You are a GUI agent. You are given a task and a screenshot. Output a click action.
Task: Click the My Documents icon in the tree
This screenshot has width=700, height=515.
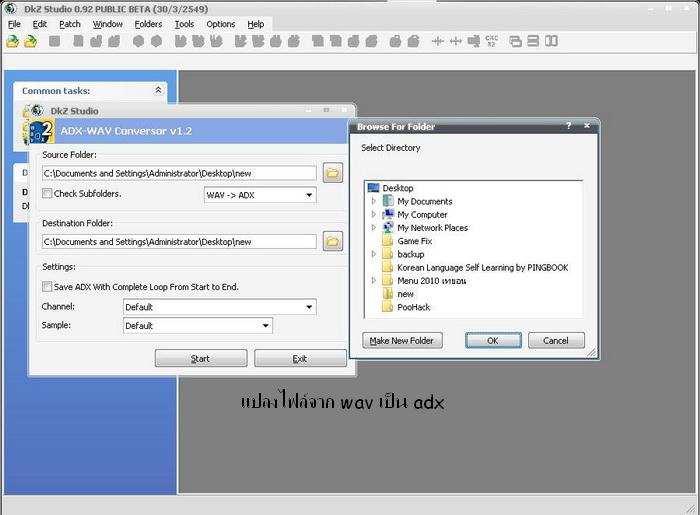388,201
